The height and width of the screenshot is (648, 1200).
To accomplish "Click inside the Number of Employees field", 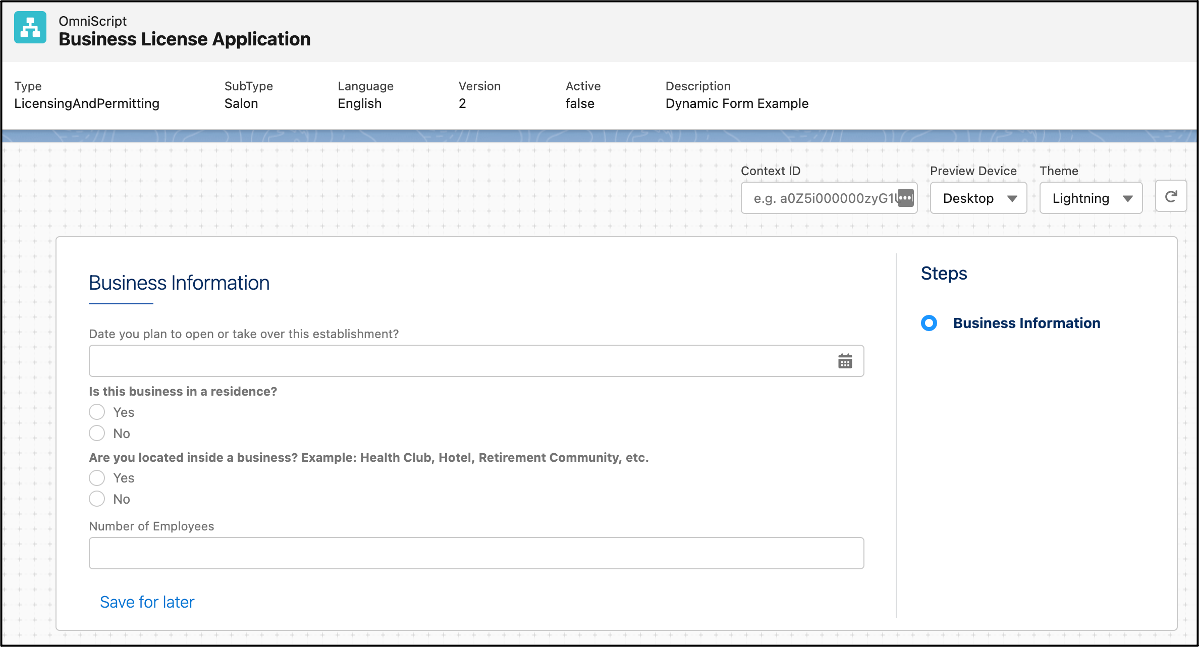I will coord(477,552).
